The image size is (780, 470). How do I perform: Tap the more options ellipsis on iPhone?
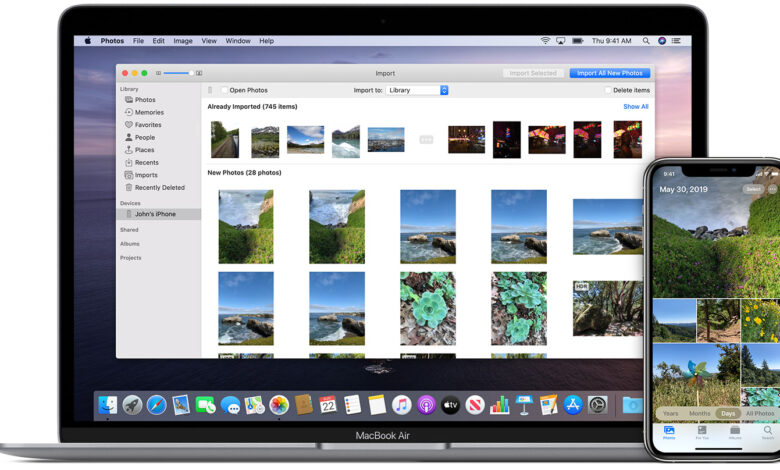click(x=772, y=189)
